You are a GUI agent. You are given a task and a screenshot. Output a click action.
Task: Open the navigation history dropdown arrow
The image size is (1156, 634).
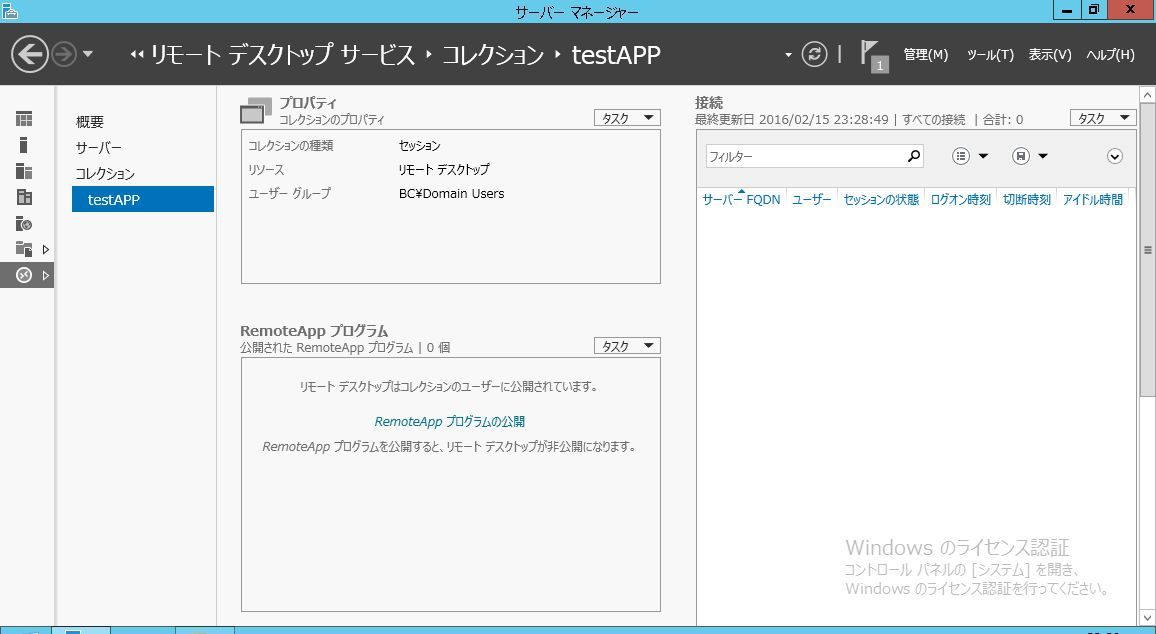click(x=88, y=55)
